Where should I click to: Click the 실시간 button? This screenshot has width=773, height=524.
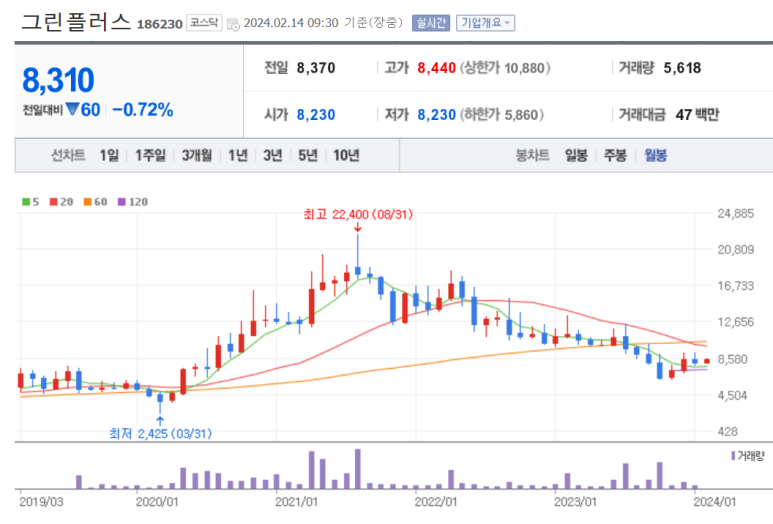[x=431, y=23]
